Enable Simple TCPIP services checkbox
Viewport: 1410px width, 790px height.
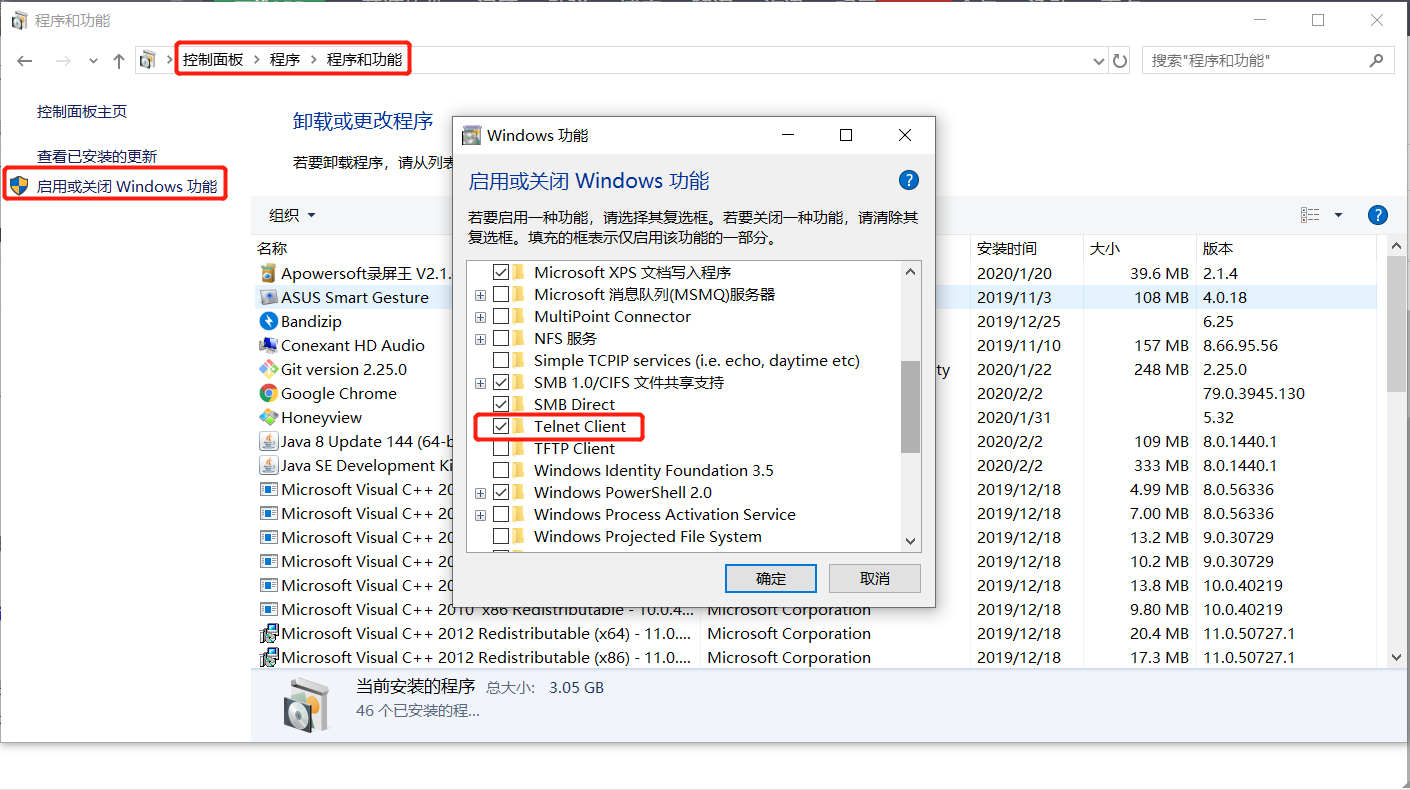coord(501,360)
